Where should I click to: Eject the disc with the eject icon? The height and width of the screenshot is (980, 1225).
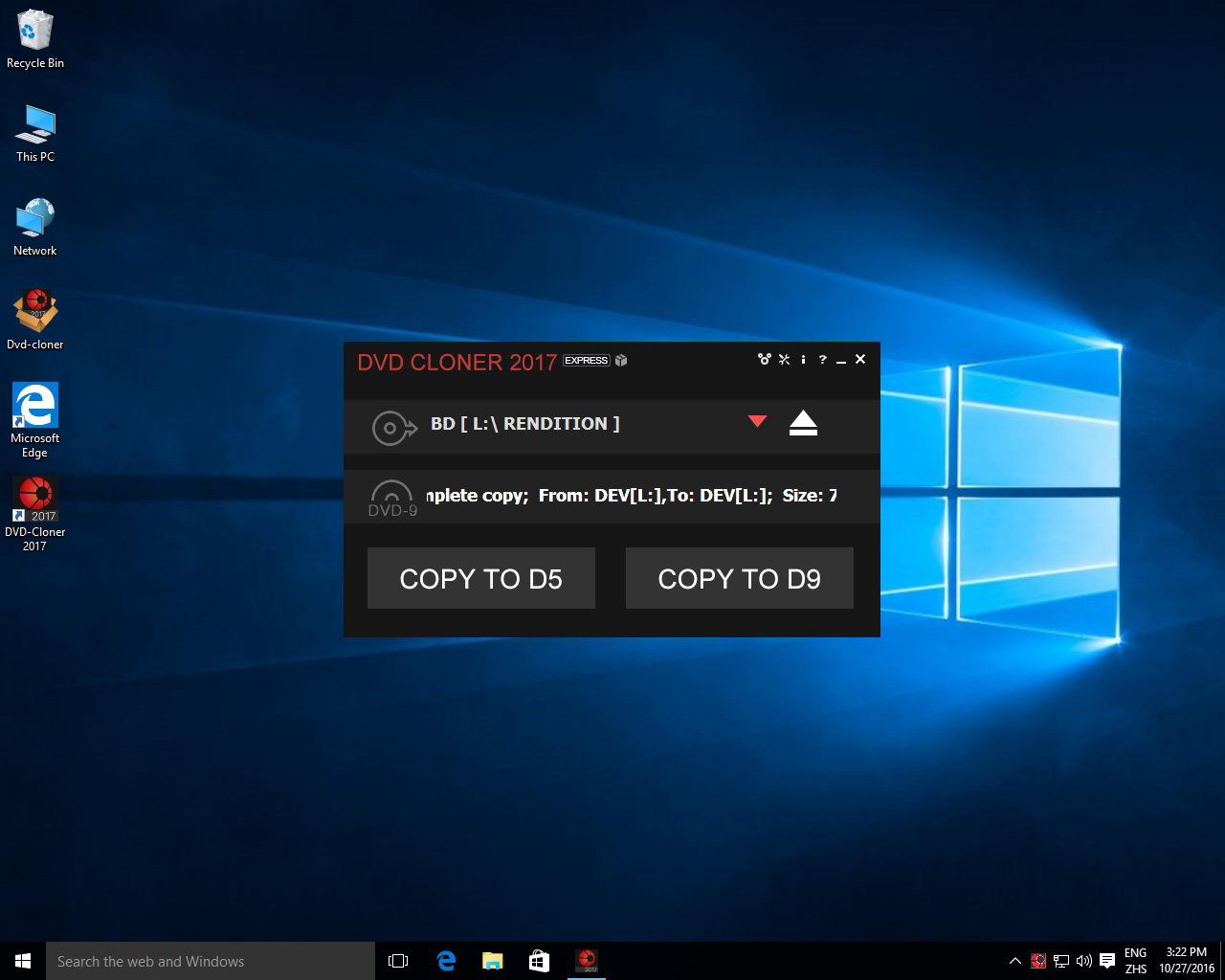(803, 423)
